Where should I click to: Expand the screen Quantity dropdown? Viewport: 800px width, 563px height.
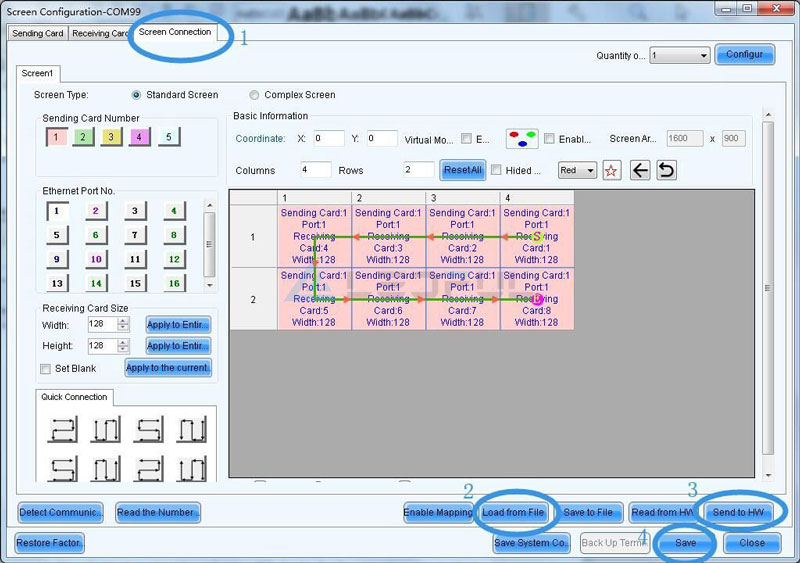coord(679,56)
